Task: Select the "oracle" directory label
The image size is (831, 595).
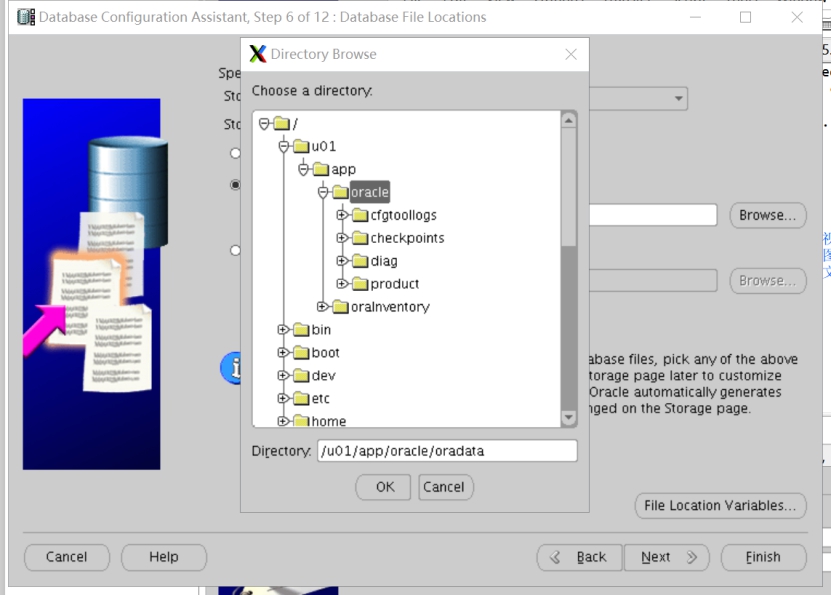Action: (x=369, y=192)
